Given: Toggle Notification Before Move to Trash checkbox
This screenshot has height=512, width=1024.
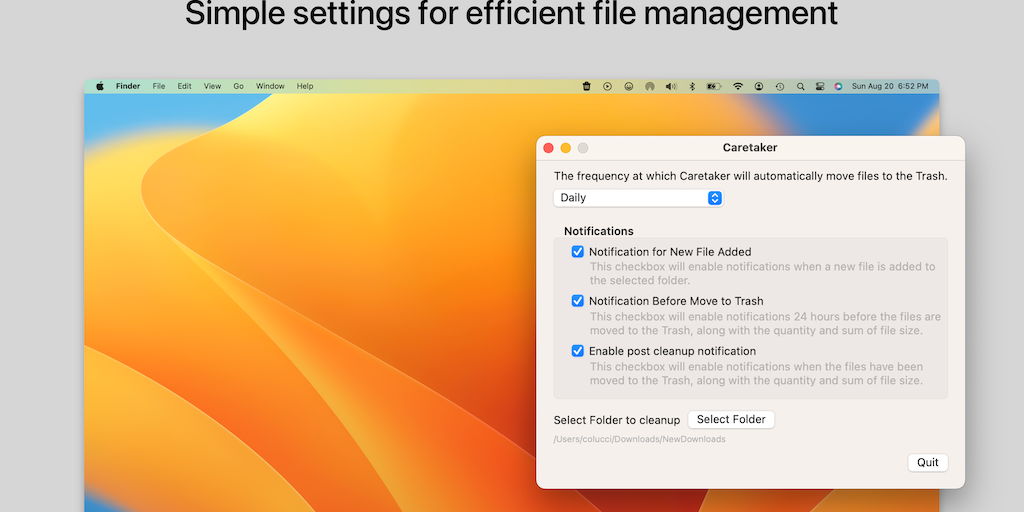Looking at the screenshot, I should (577, 301).
